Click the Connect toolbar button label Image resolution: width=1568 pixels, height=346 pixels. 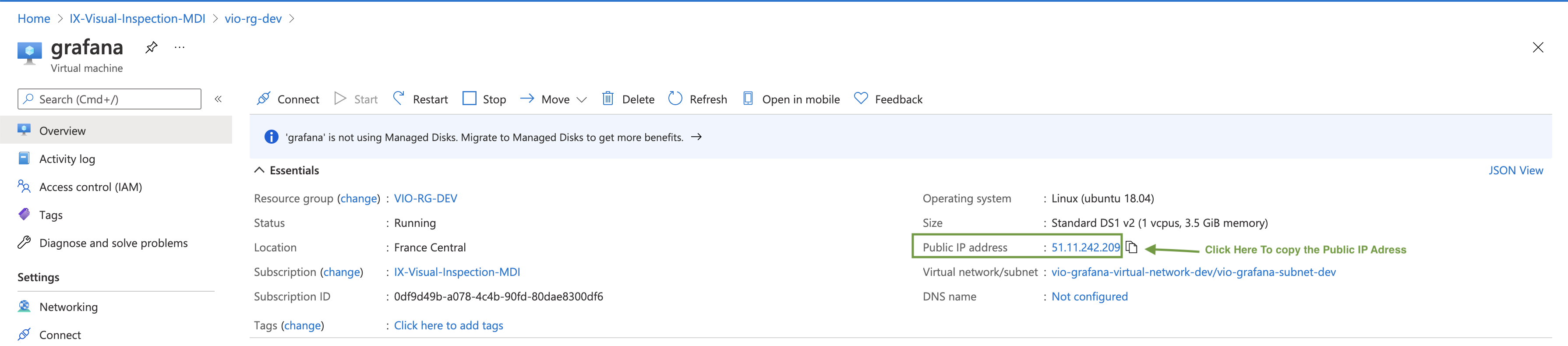click(298, 99)
